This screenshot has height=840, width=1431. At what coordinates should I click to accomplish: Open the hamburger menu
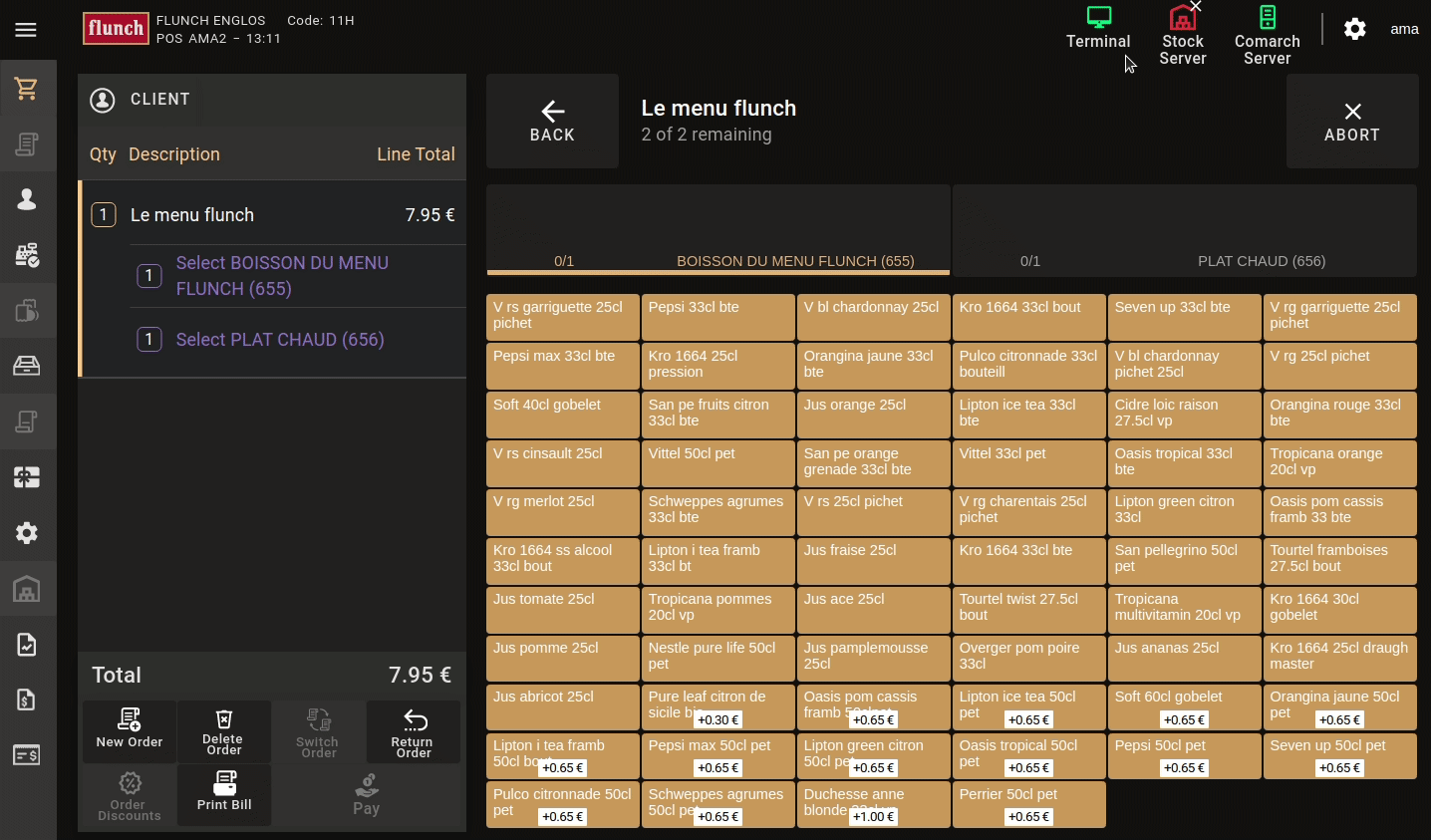[x=26, y=30]
